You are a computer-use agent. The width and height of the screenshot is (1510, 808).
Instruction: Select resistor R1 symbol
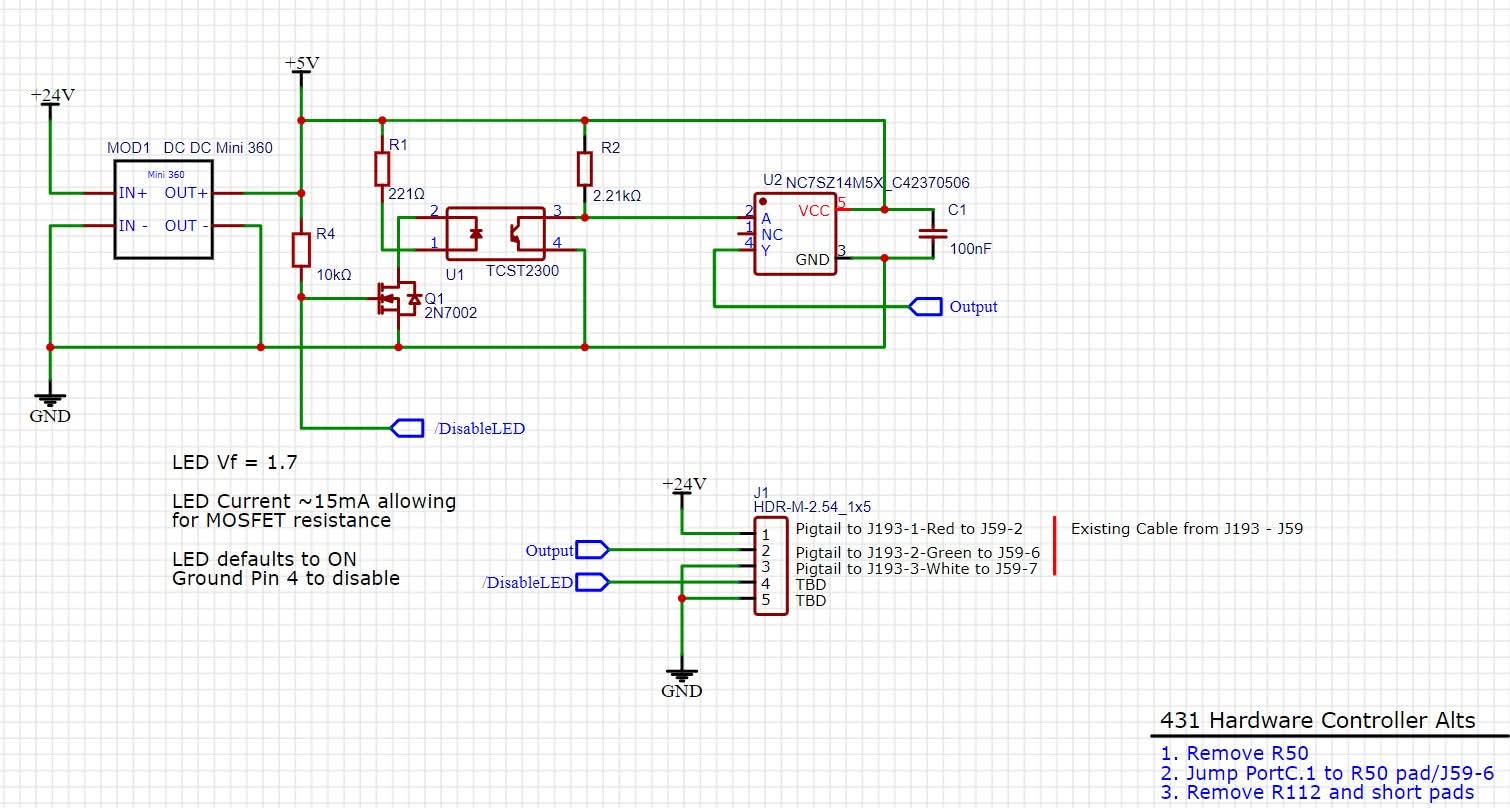coord(382,169)
